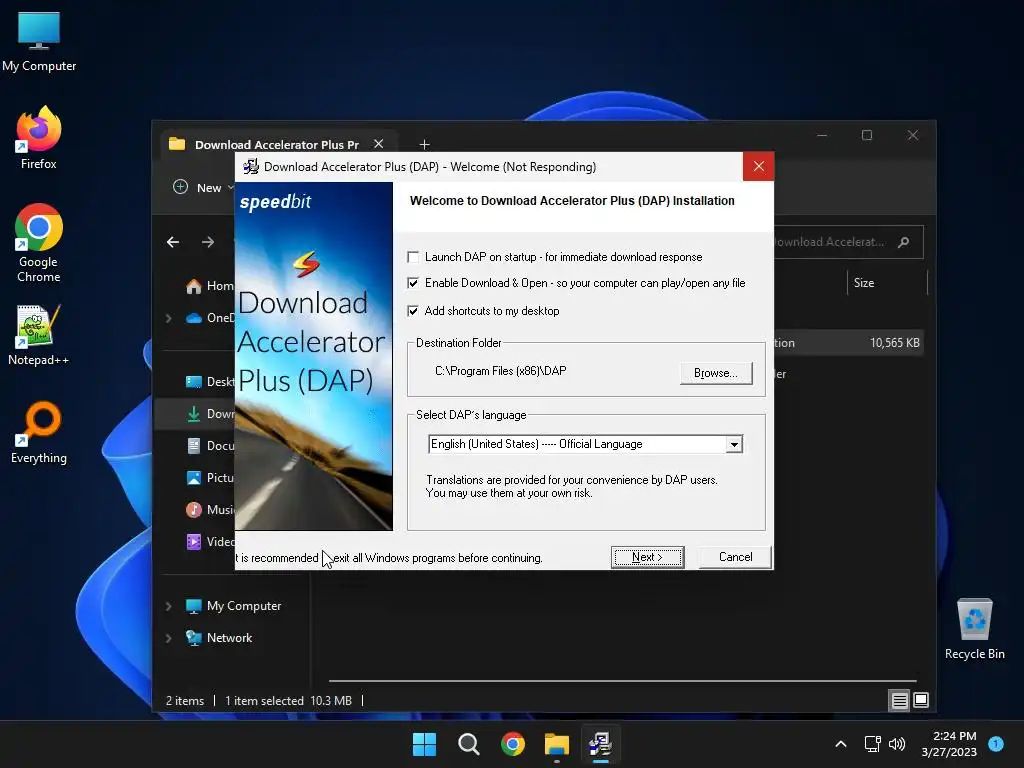Image resolution: width=1024 pixels, height=768 pixels.
Task: Open Google Chrome desktop shortcut
Action: coord(39,243)
